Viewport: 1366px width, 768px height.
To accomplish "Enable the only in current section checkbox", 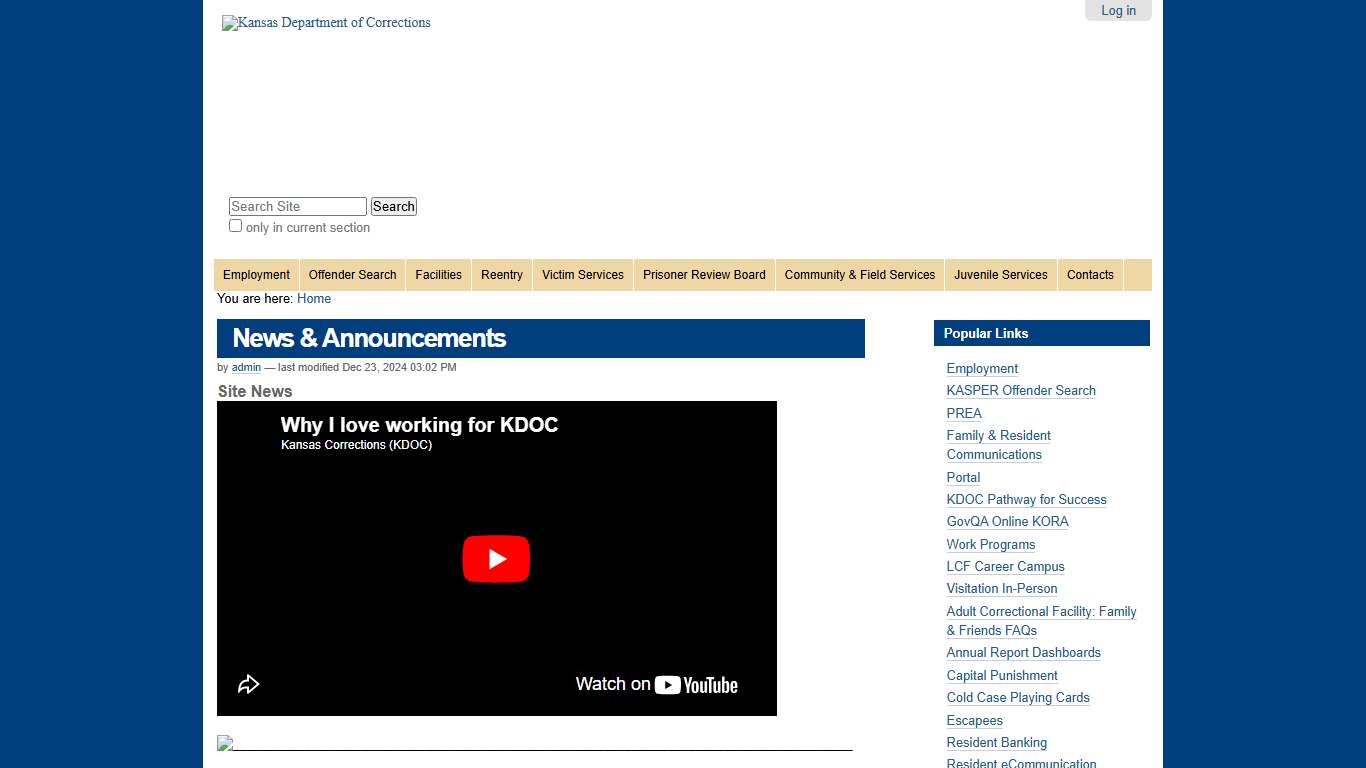I will point(236,226).
